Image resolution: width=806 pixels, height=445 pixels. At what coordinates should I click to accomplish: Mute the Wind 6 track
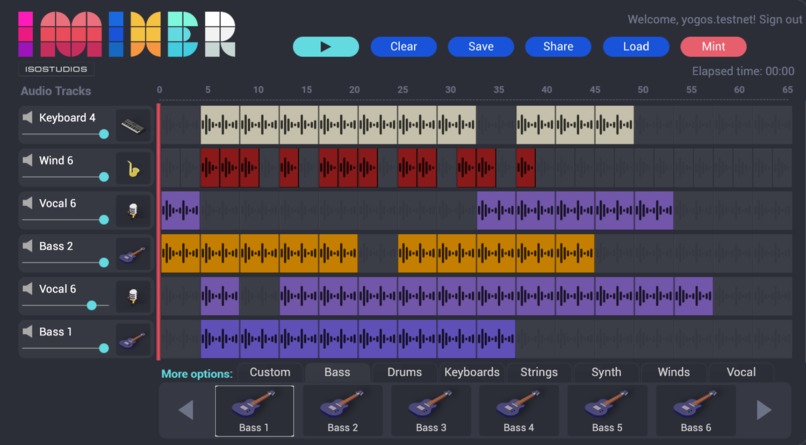[28, 160]
